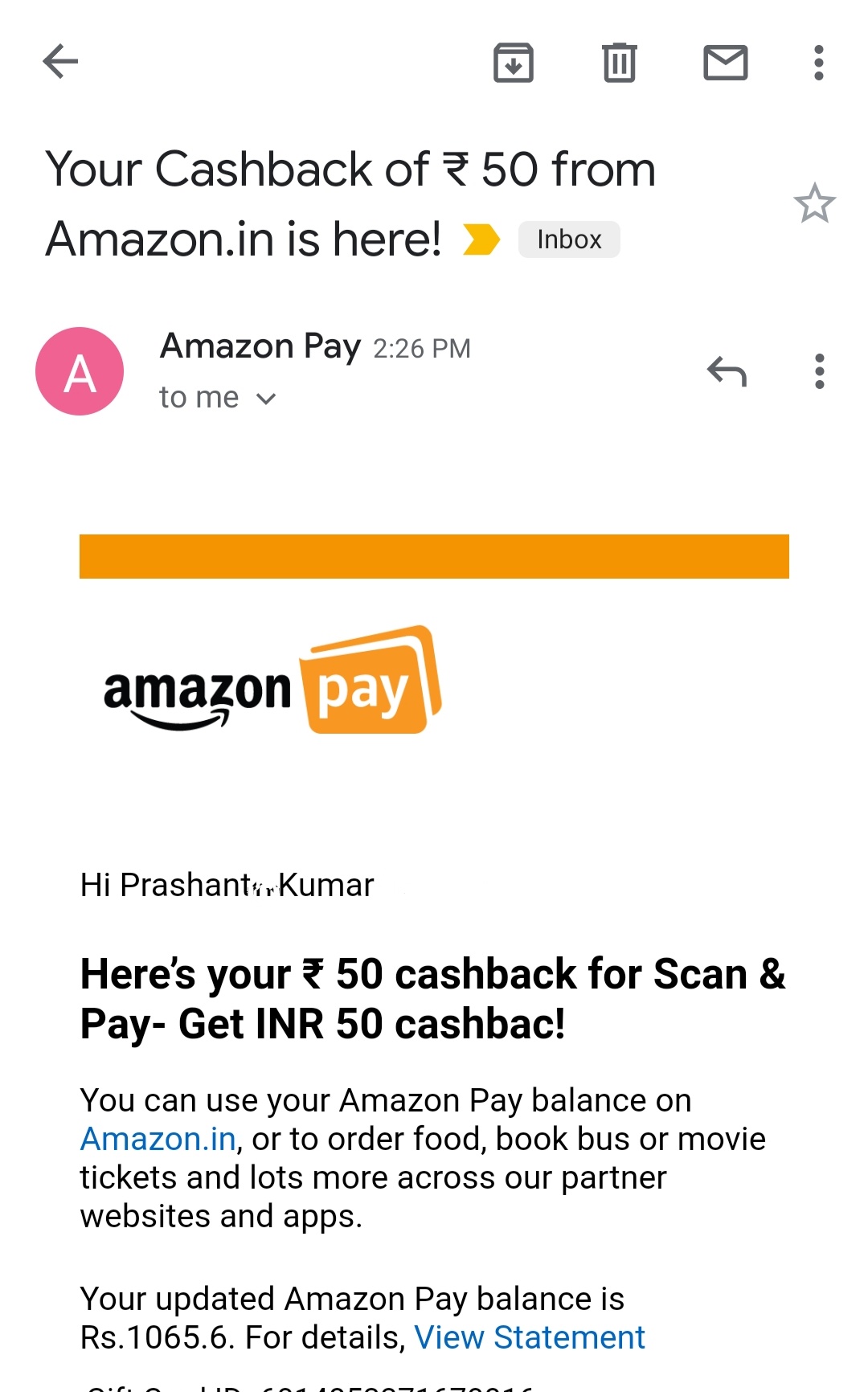Tap the Amazon Pay sender avatar
Image resolution: width=868 pixels, height=1392 pixels.
coord(80,371)
